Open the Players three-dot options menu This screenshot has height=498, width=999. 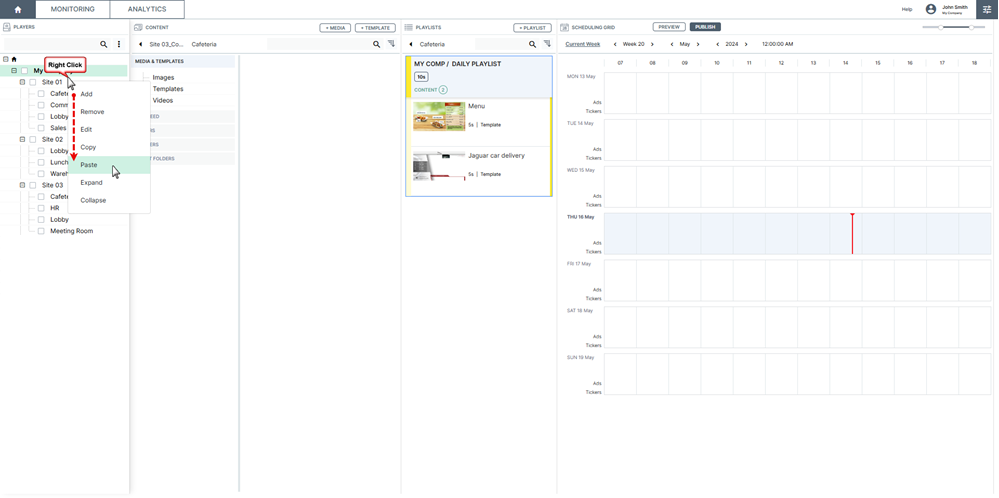coord(119,45)
